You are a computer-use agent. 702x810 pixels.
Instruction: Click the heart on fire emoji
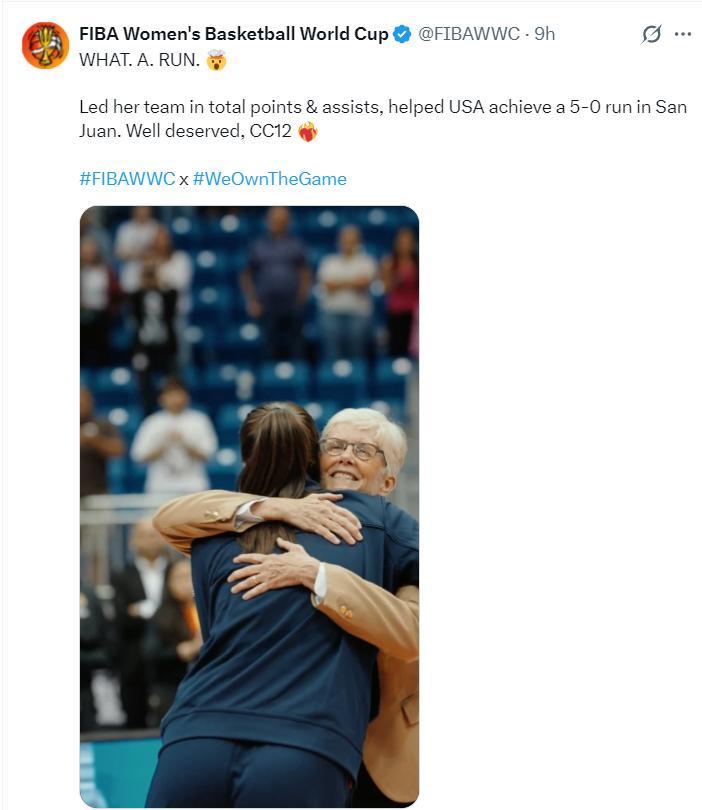(x=308, y=131)
